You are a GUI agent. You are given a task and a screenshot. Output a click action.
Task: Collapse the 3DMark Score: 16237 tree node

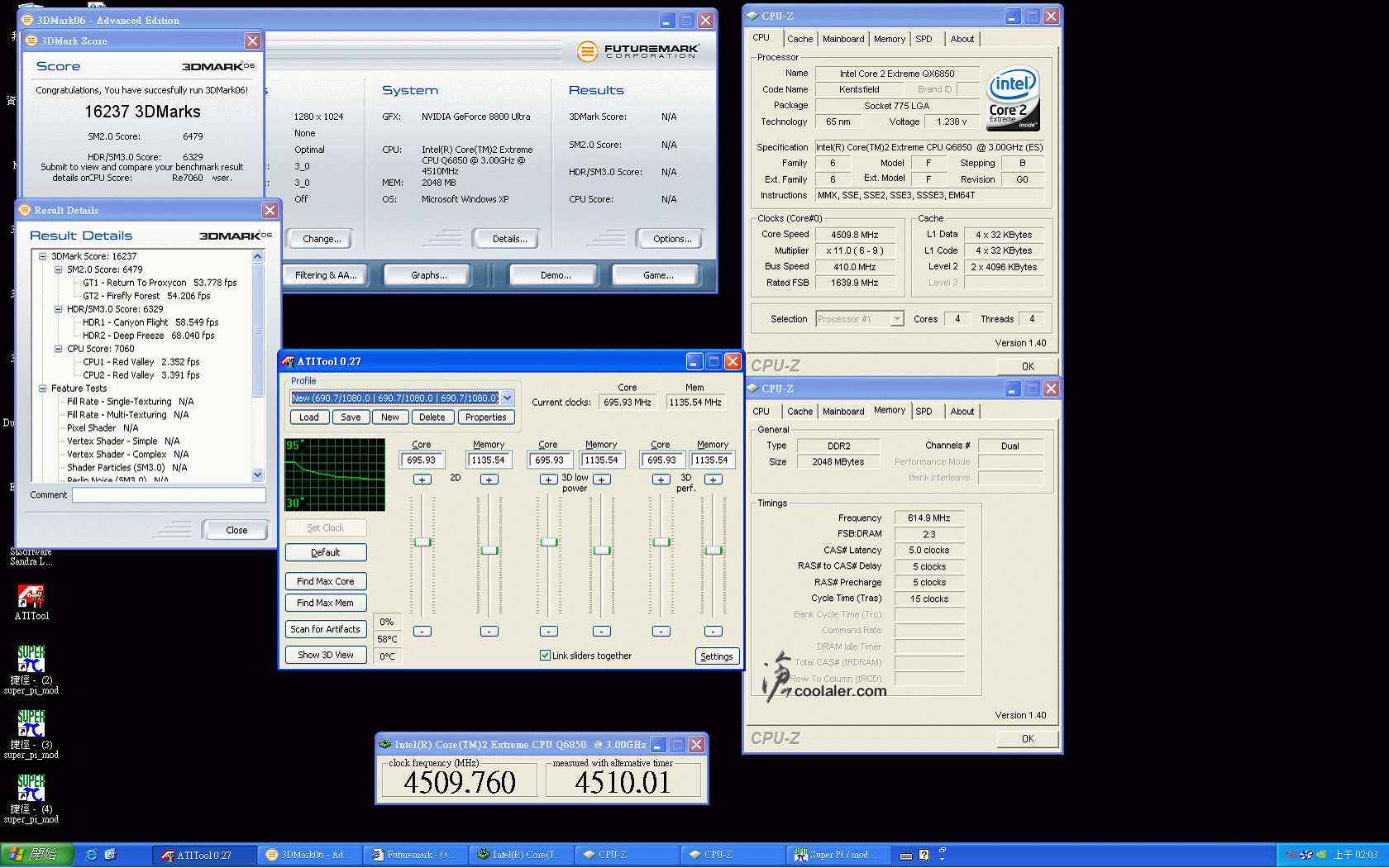pos(43,256)
